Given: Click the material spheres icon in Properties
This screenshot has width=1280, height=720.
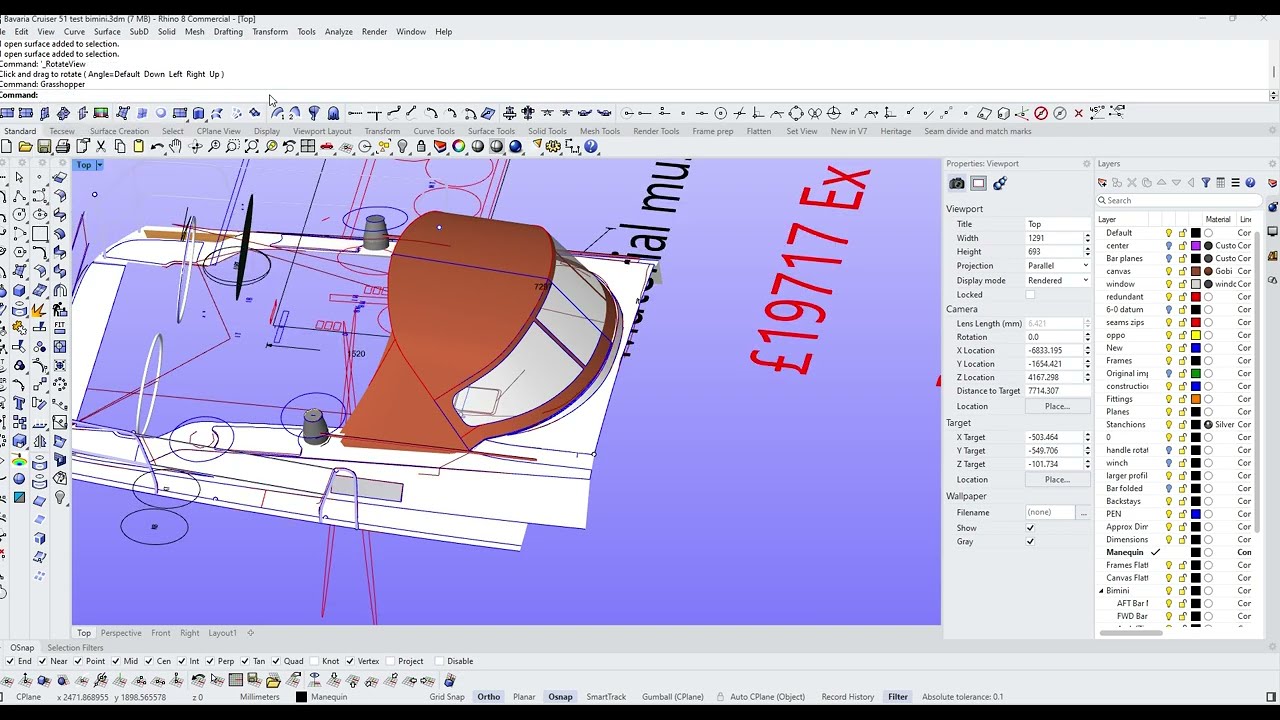Looking at the screenshot, I should [999, 184].
